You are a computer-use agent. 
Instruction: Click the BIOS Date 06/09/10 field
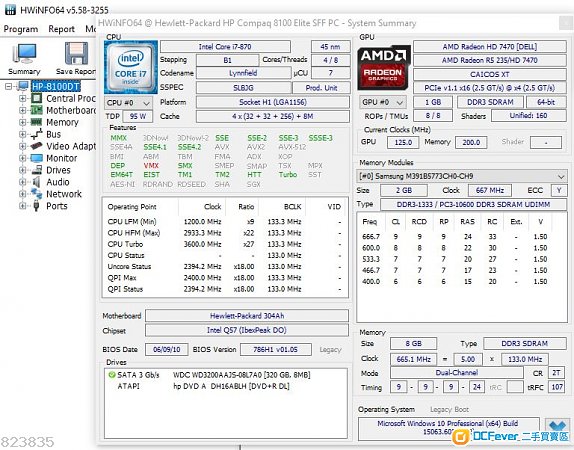point(167,349)
